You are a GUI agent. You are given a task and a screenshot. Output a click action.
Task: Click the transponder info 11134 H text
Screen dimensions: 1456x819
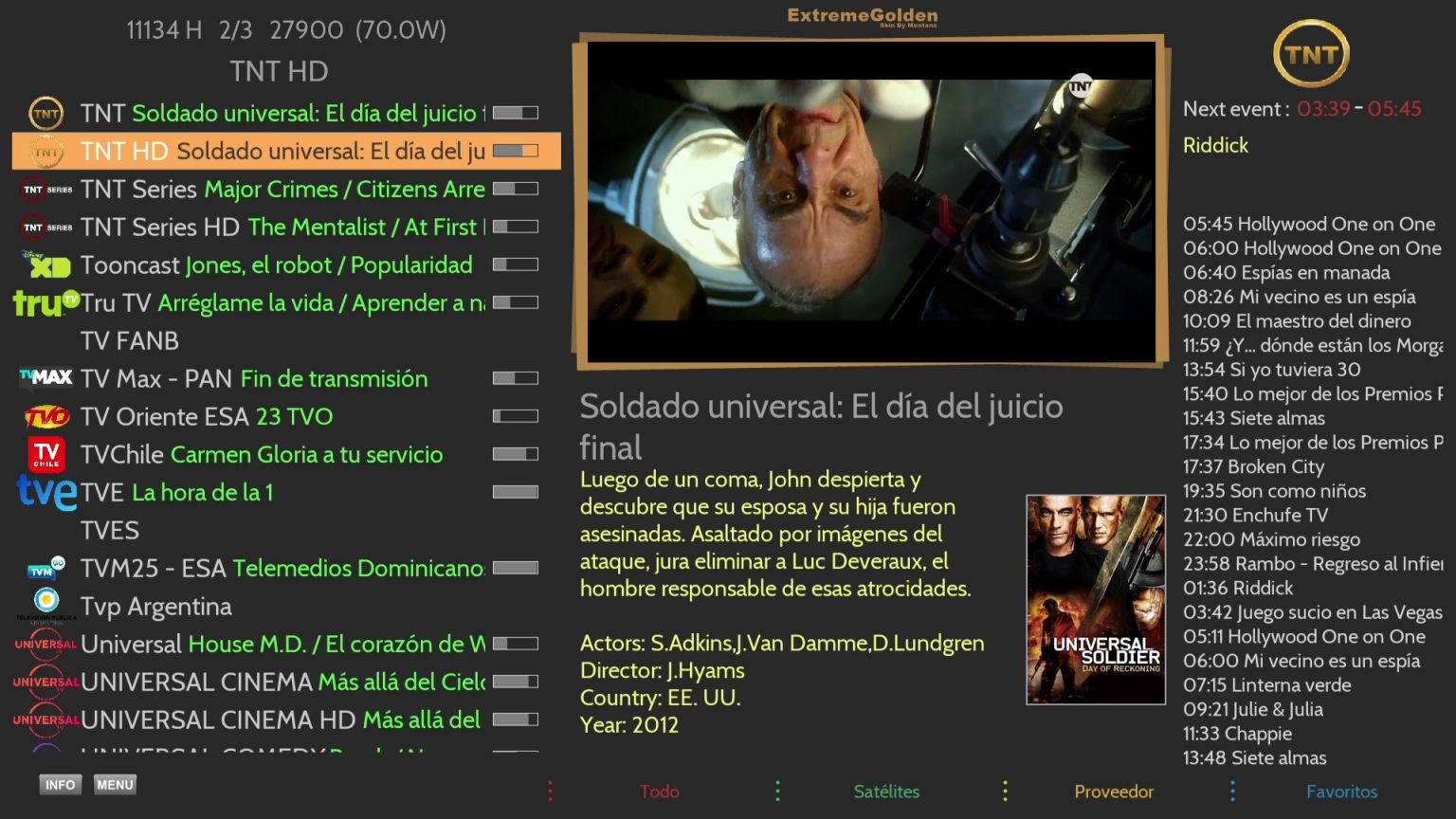[x=164, y=30]
